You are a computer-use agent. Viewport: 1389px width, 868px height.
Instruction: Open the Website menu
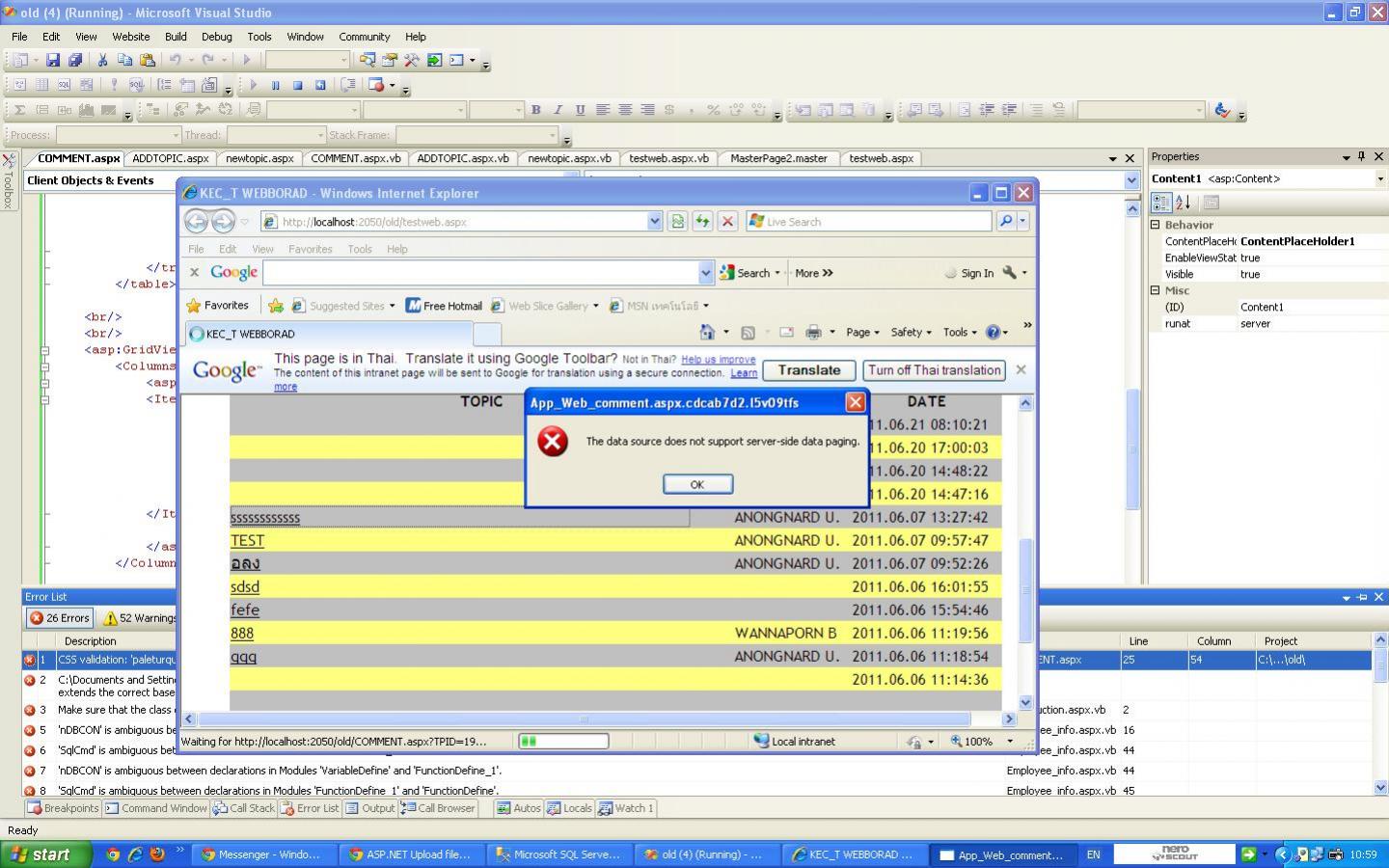tap(131, 37)
